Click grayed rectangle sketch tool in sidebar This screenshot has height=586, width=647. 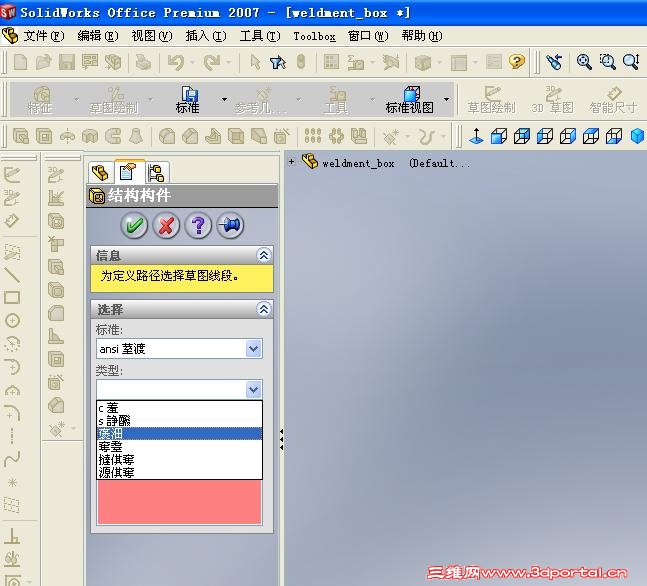(x=12, y=298)
